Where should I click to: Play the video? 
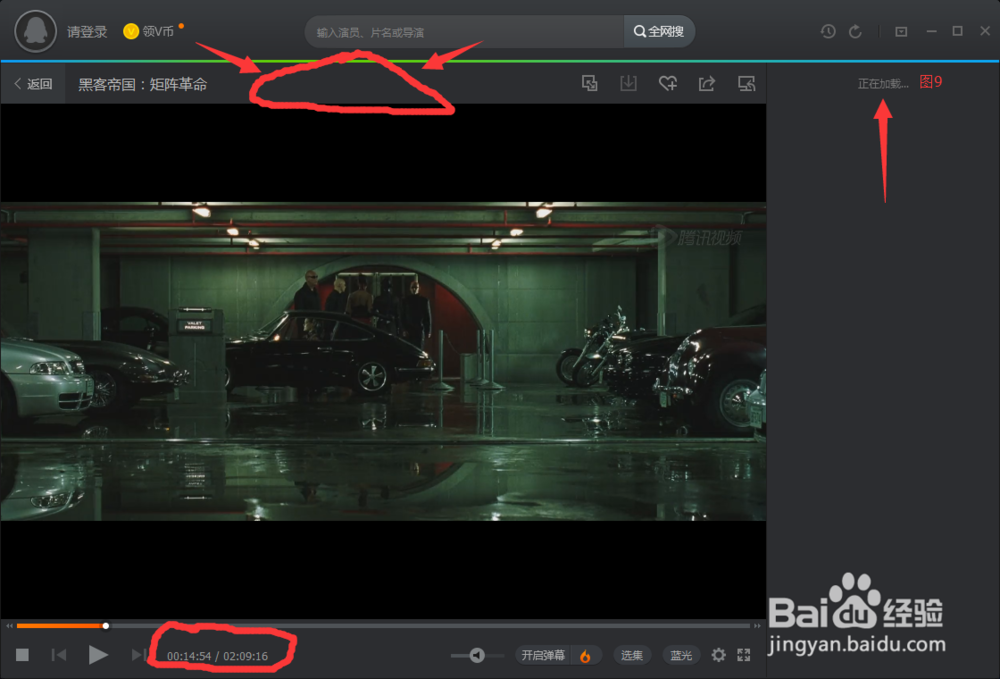98,655
